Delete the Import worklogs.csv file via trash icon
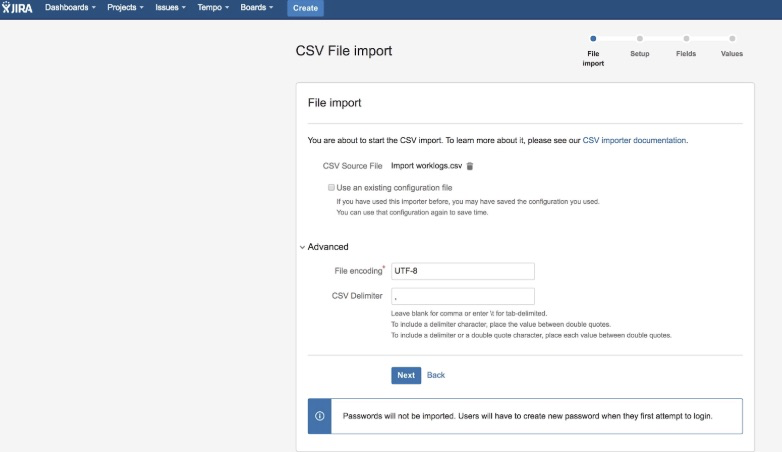 [x=470, y=166]
